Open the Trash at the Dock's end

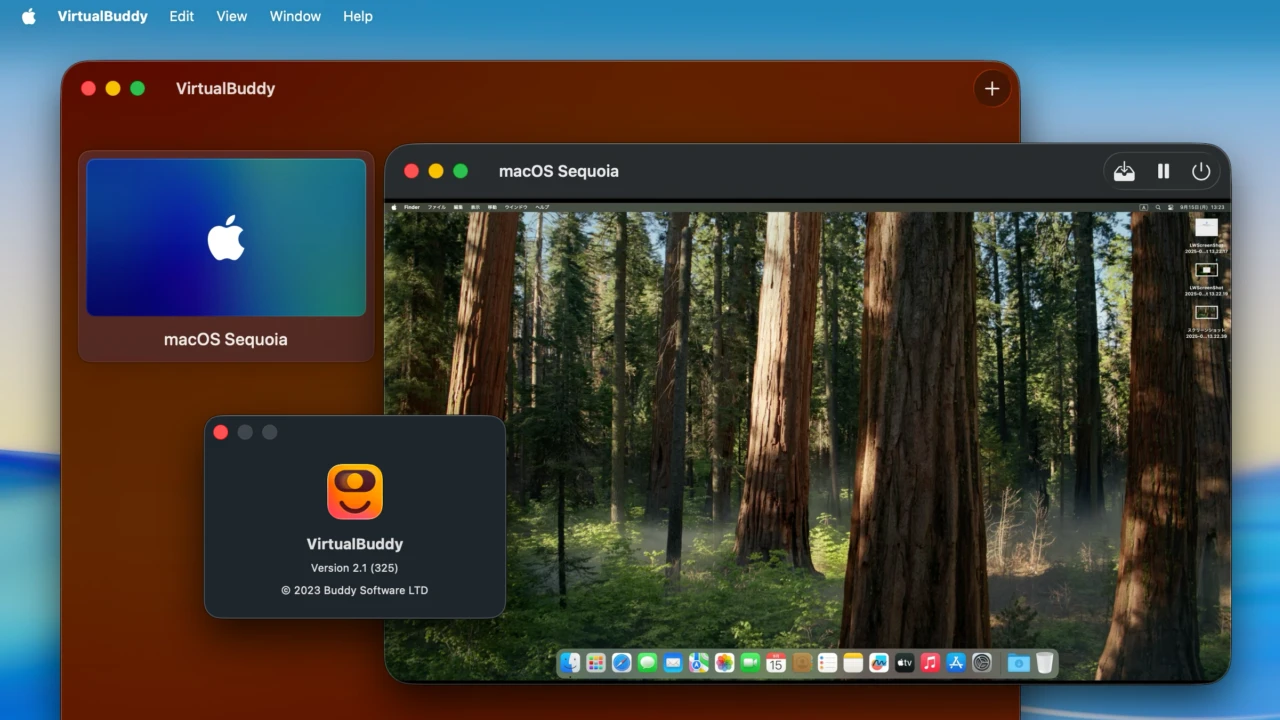1044,662
